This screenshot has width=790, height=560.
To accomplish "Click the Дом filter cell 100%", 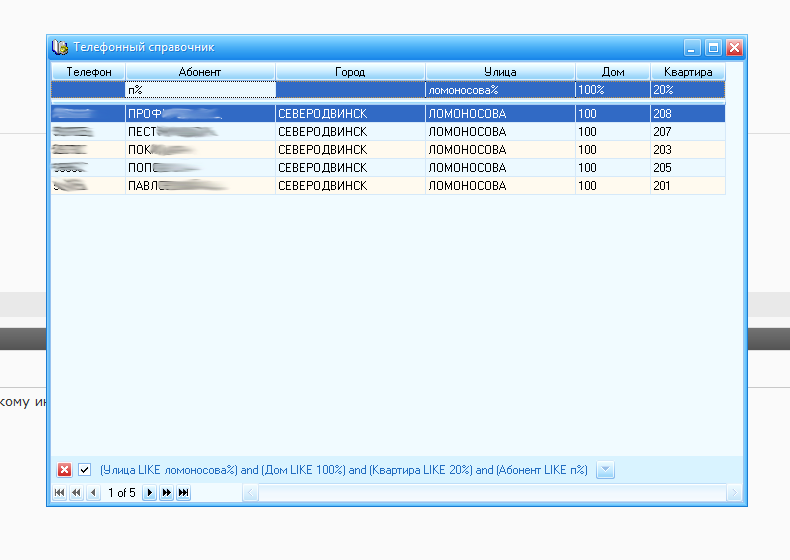I will click(613, 90).
